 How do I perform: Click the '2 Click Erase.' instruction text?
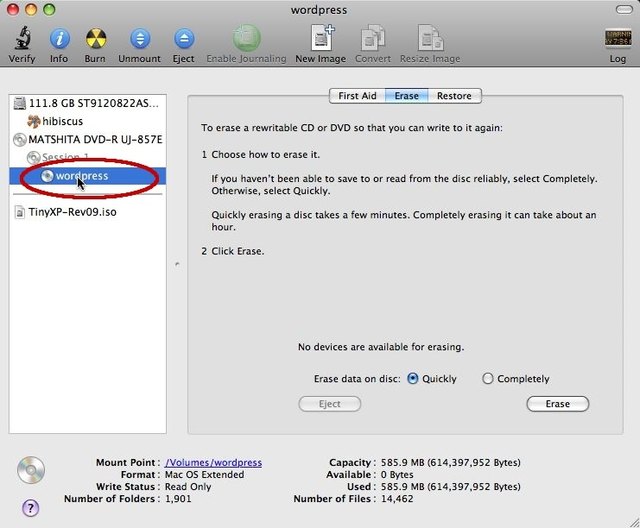tap(233, 251)
